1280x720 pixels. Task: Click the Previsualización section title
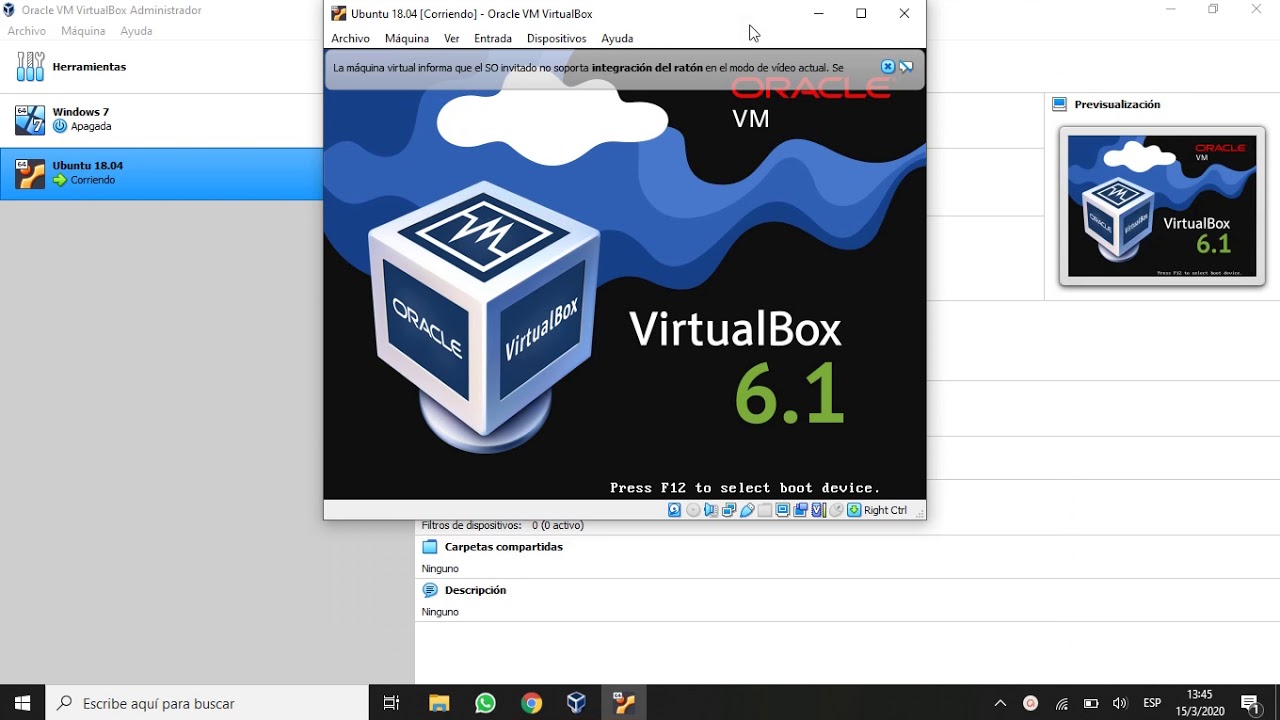1117,104
